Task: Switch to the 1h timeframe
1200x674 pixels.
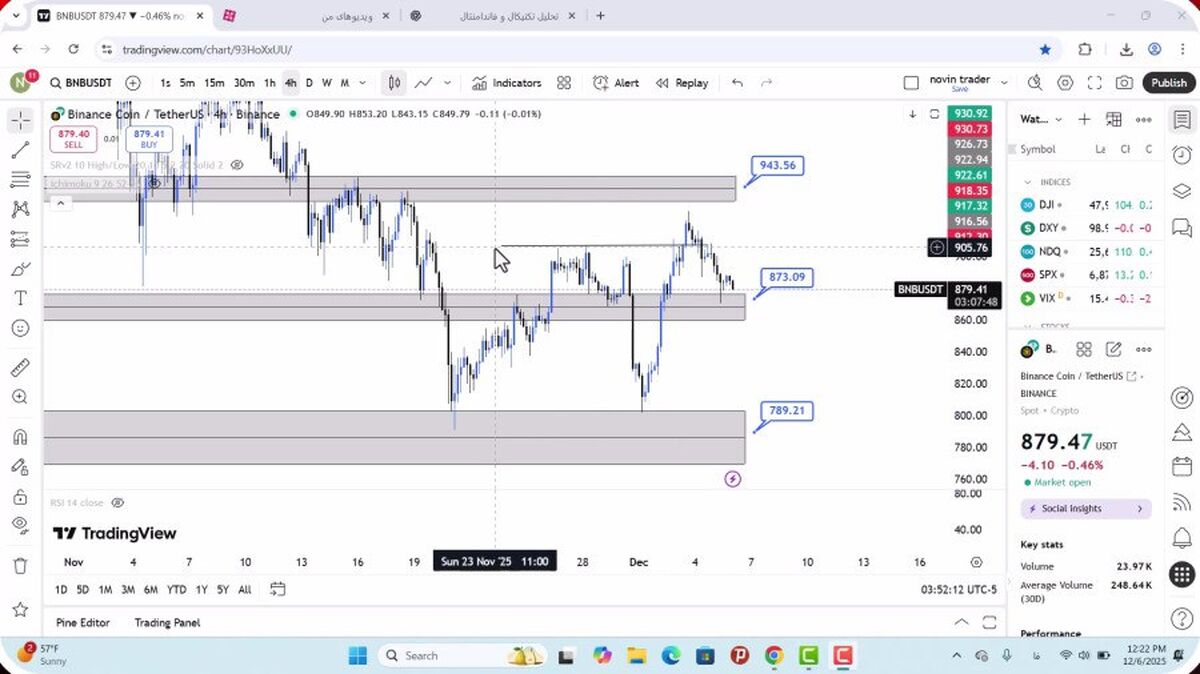Action: click(270, 83)
